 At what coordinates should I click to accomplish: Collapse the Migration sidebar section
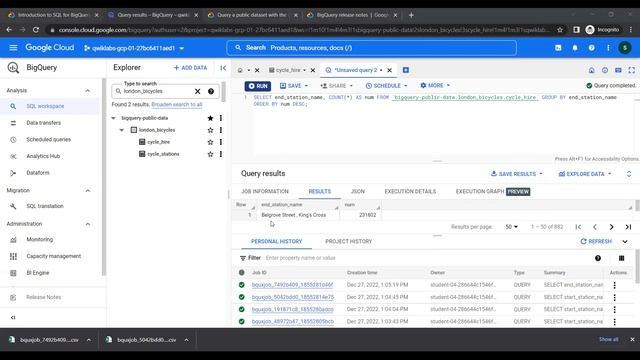click(87, 191)
